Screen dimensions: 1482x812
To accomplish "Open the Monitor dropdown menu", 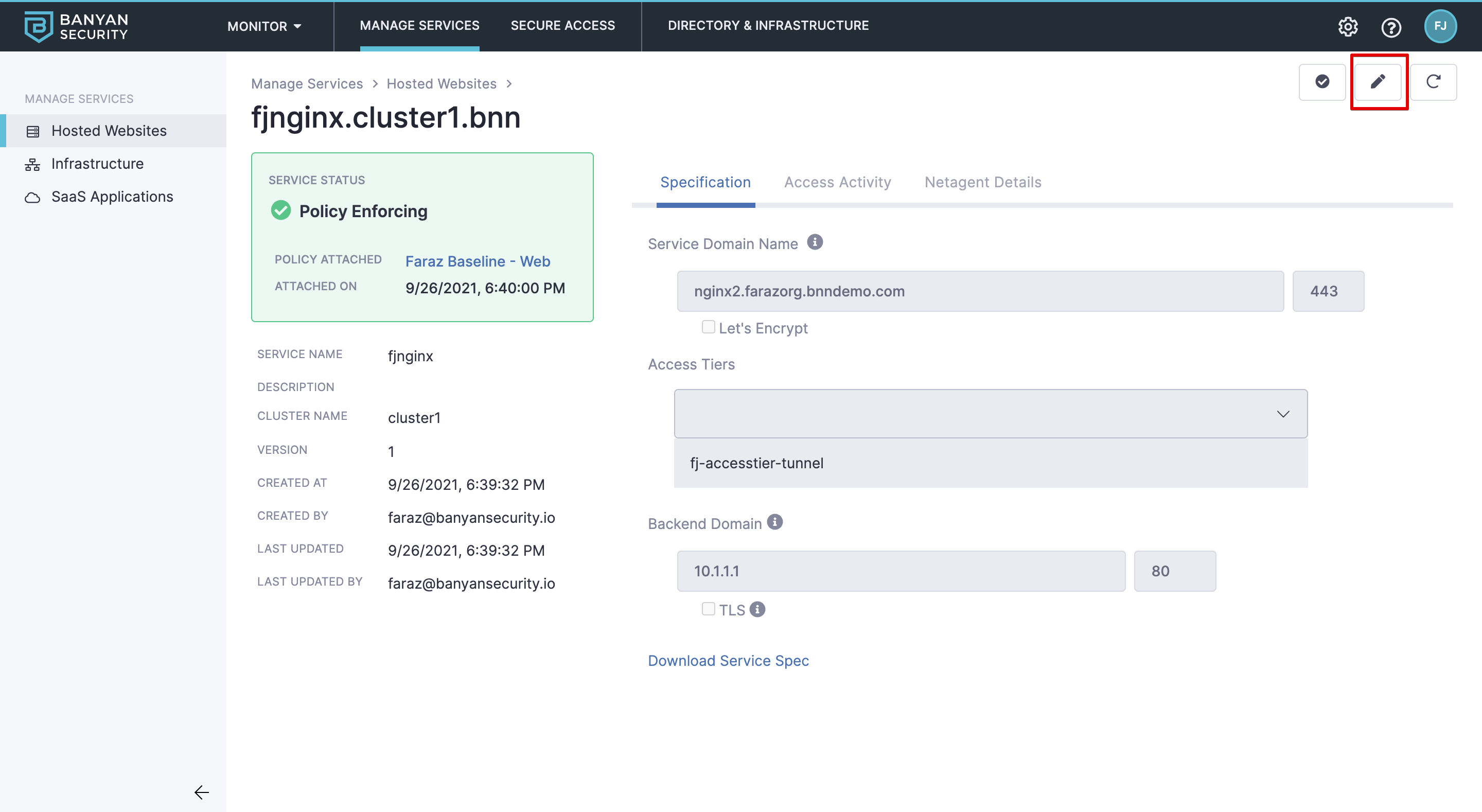I will pyautogui.click(x=264, y=26).
